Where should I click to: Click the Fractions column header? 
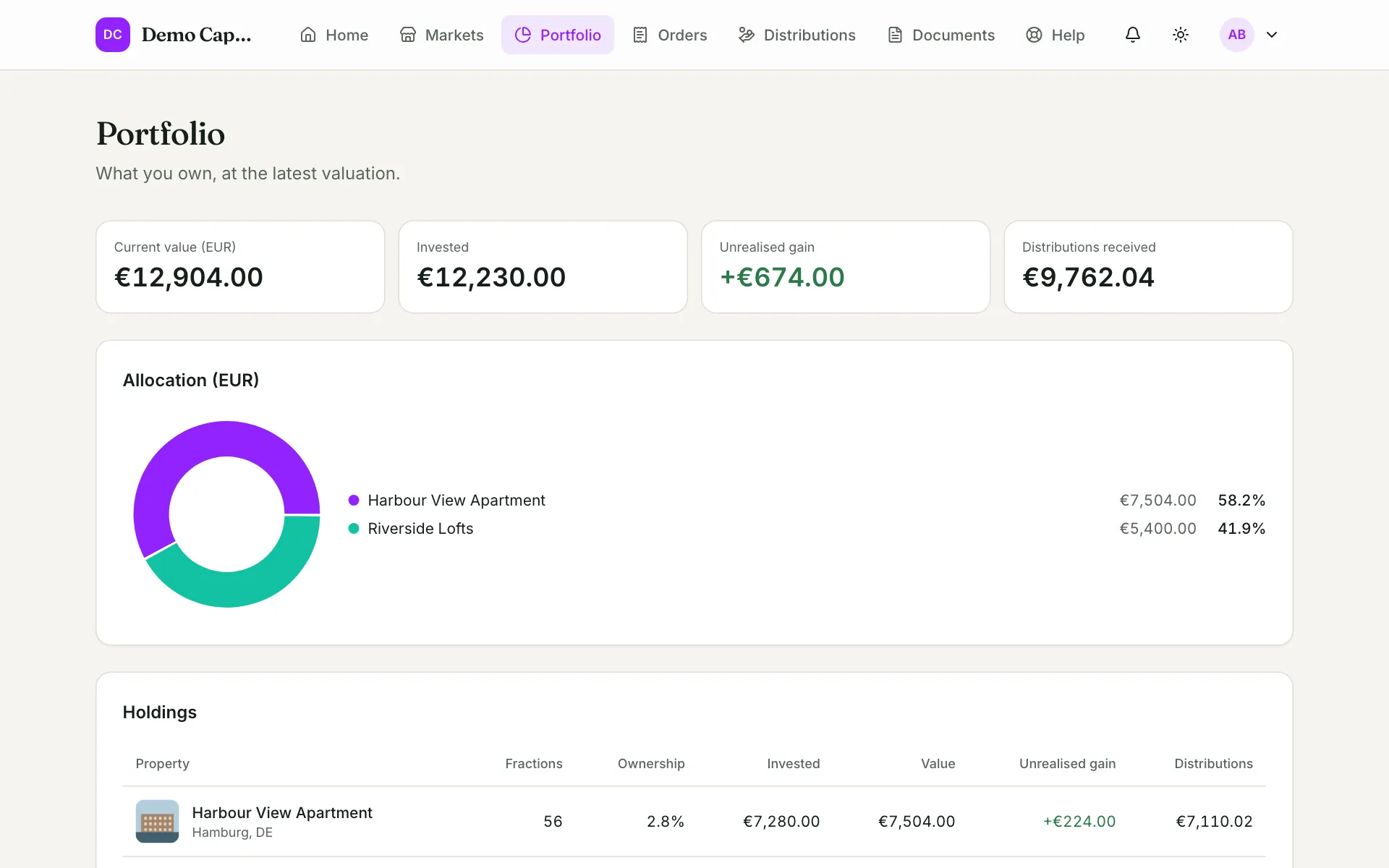[534, 764]
